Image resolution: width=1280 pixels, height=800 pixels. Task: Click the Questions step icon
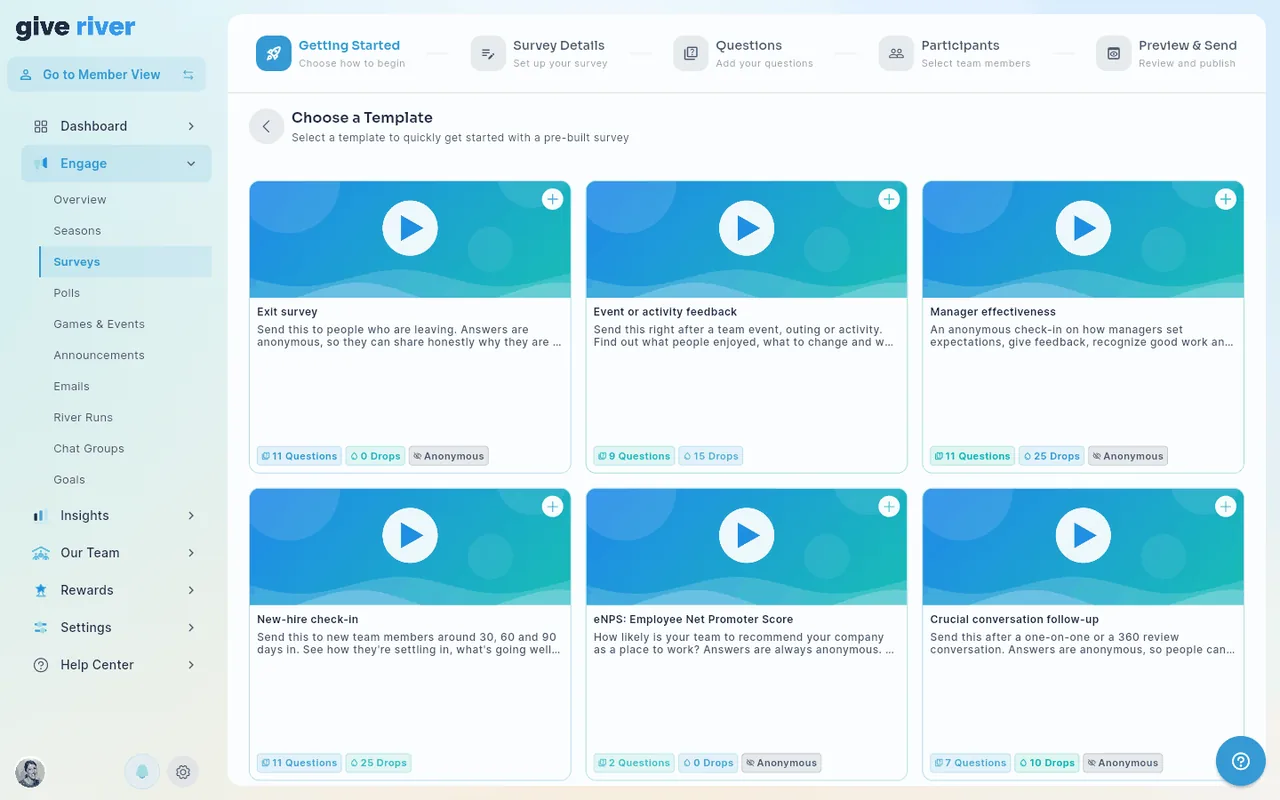691,54
